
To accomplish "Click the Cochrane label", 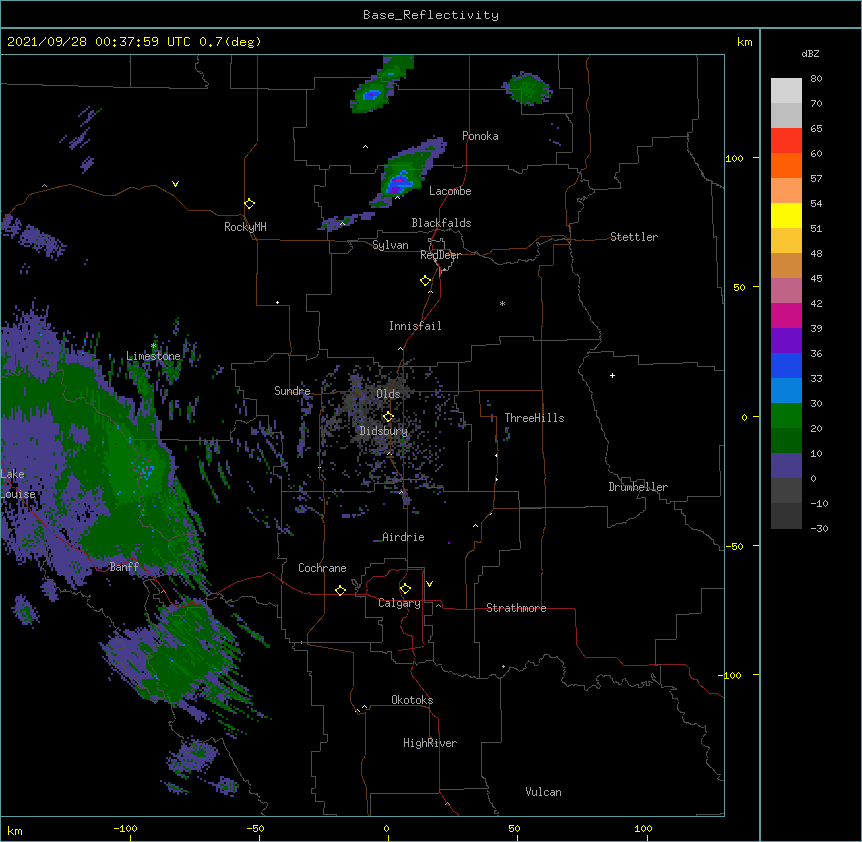I will pyautogui.click(x=322, y=568).
